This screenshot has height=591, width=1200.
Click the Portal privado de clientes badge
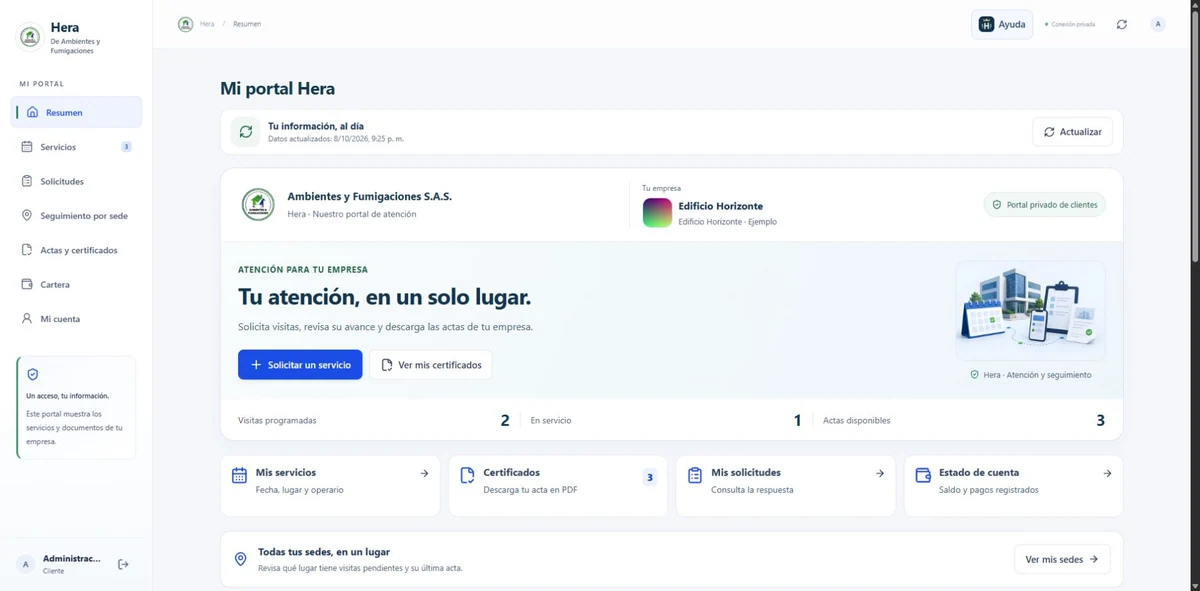pyautogui.click(x=1044, y=205)
